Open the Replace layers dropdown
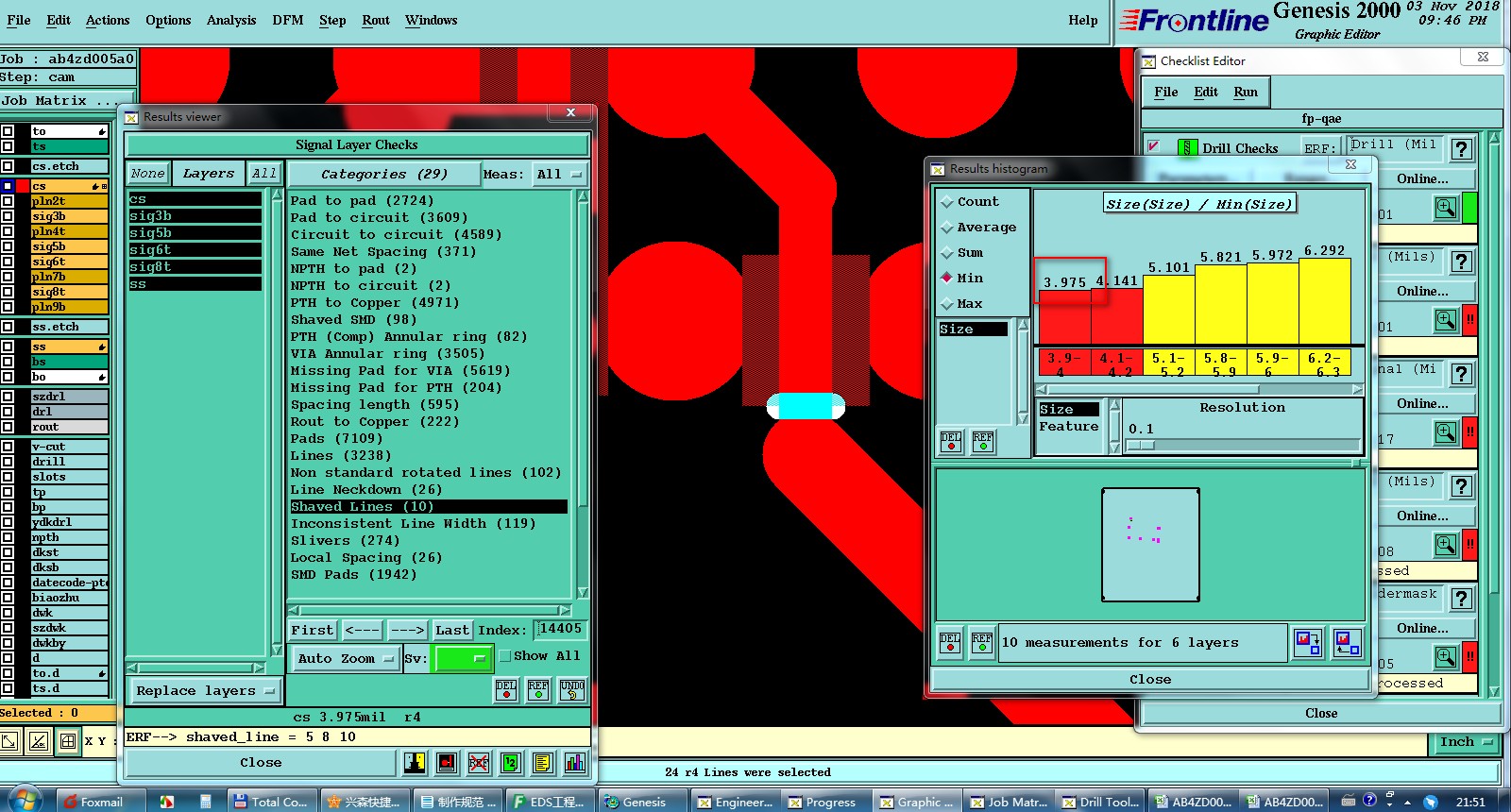 [205, 691]
